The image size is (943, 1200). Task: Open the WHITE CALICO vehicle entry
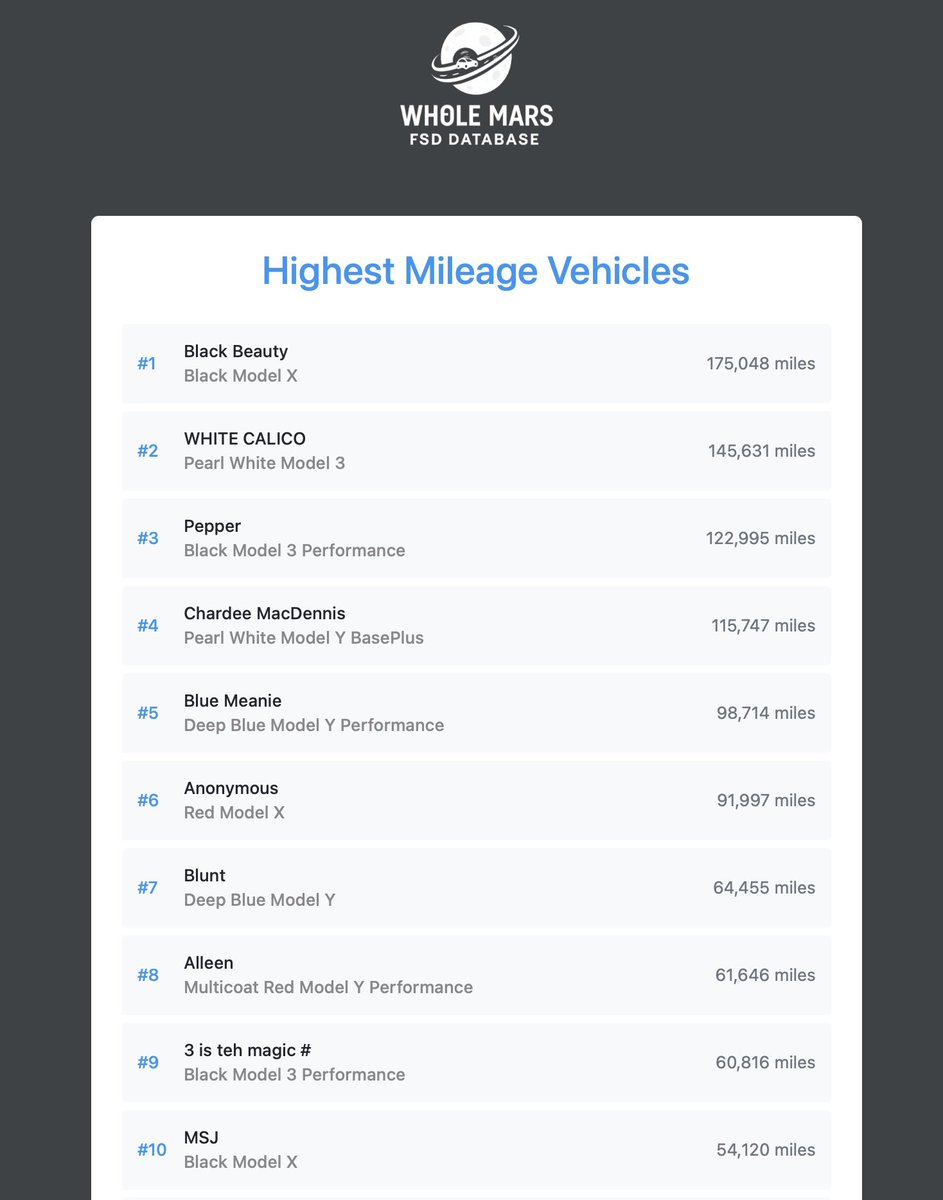click(476, 451)
